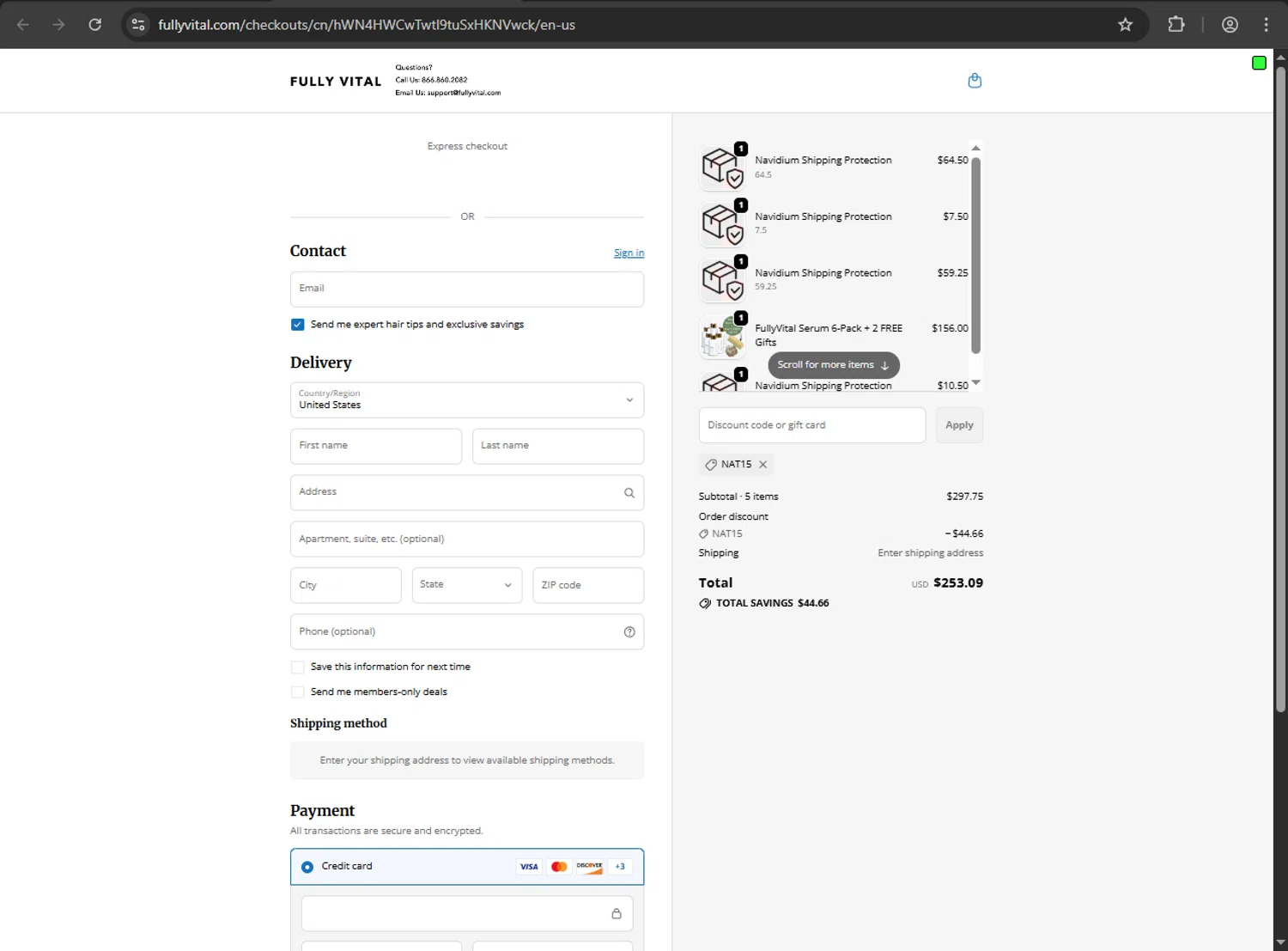
Task: Focus the City field
Action: coord(346,586)
